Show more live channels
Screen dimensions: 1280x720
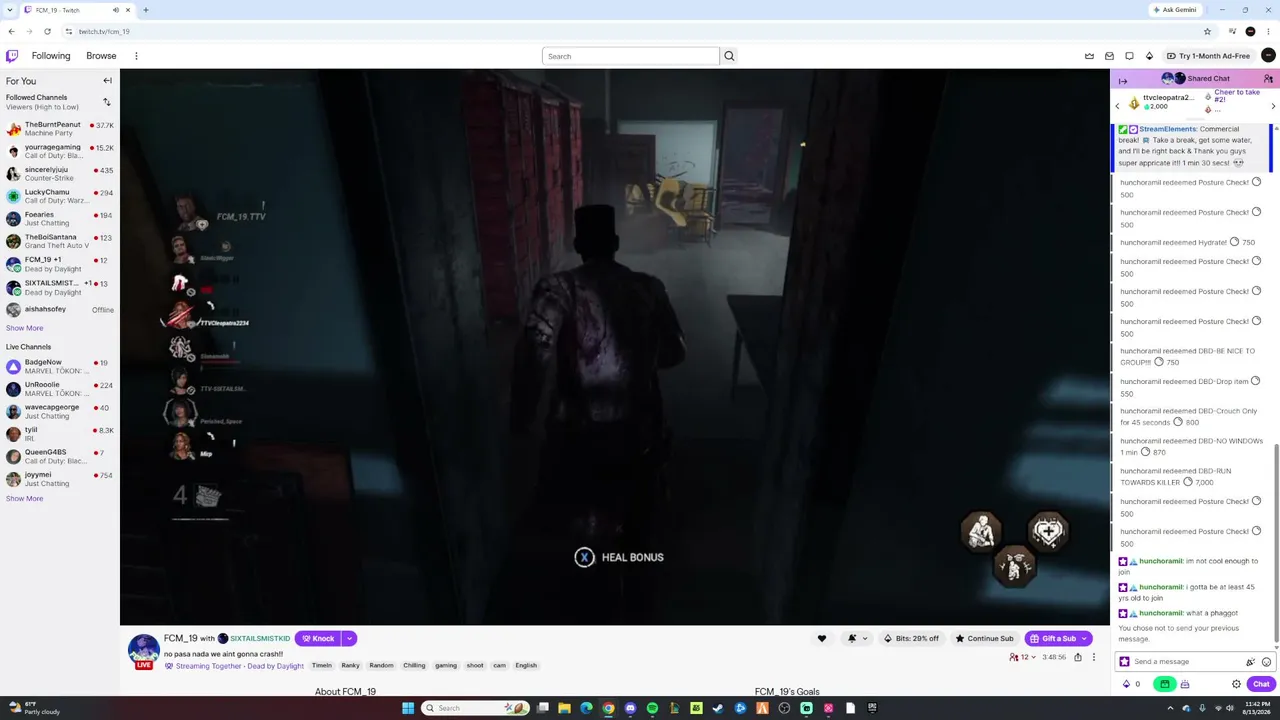tap(24, 498)
